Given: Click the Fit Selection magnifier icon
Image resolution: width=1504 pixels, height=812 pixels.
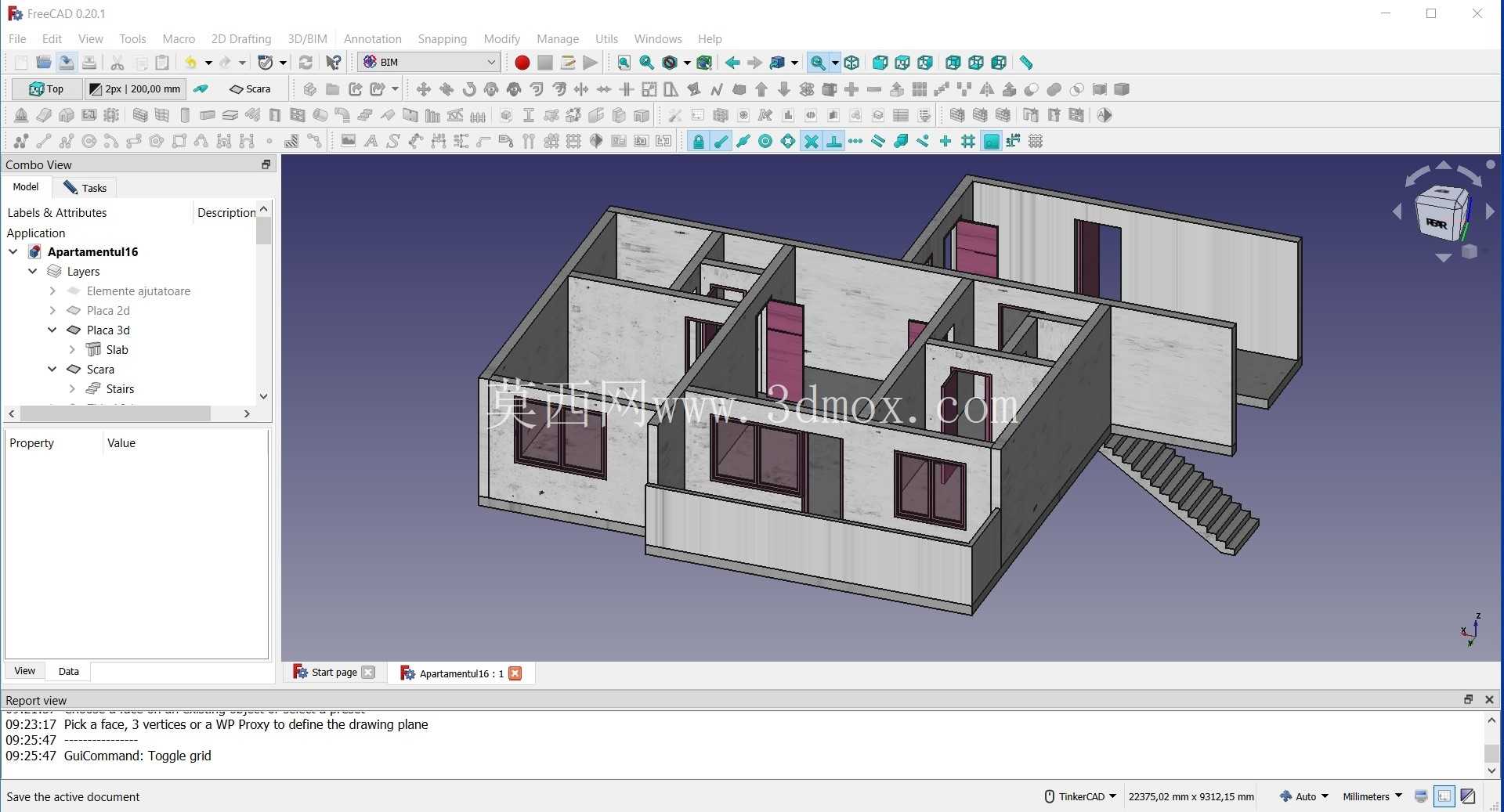Looking at the screenshot, I should pyautogui.click(x=647, y=63).
